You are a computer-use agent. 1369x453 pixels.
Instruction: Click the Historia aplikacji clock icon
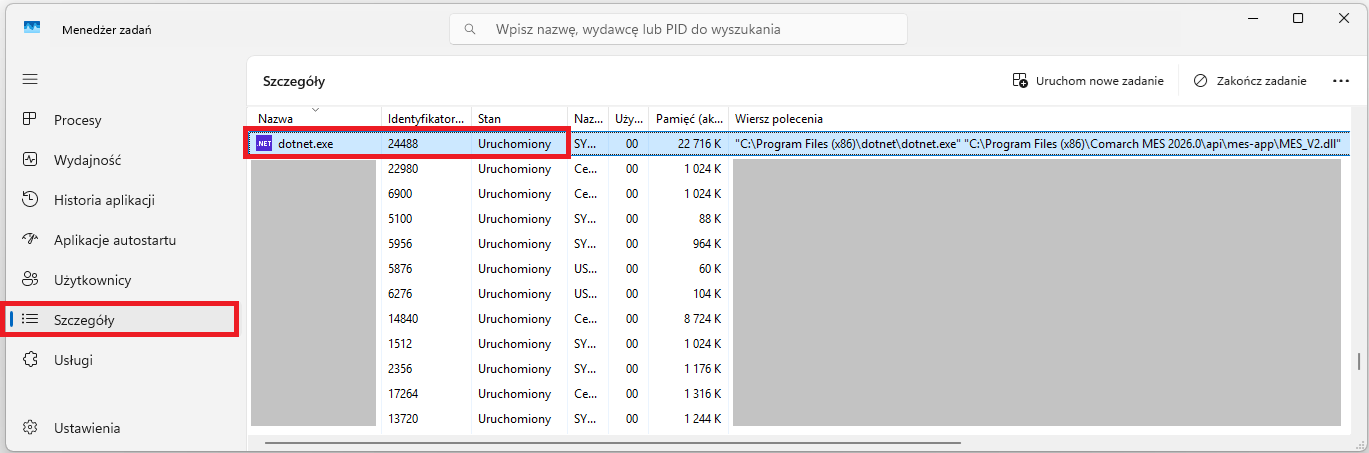pyautogui.click(x=30, y=200)
